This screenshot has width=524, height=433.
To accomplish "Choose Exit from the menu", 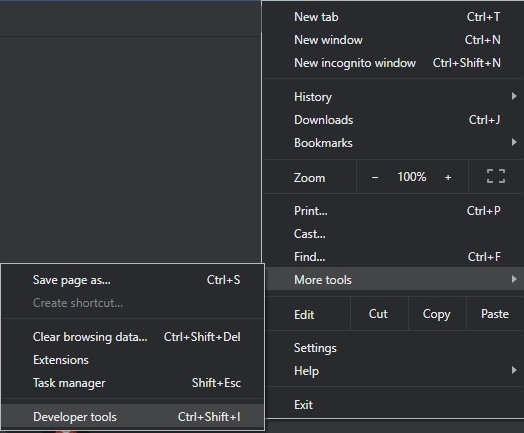I will pyautogui.click(x=393, y=405).
